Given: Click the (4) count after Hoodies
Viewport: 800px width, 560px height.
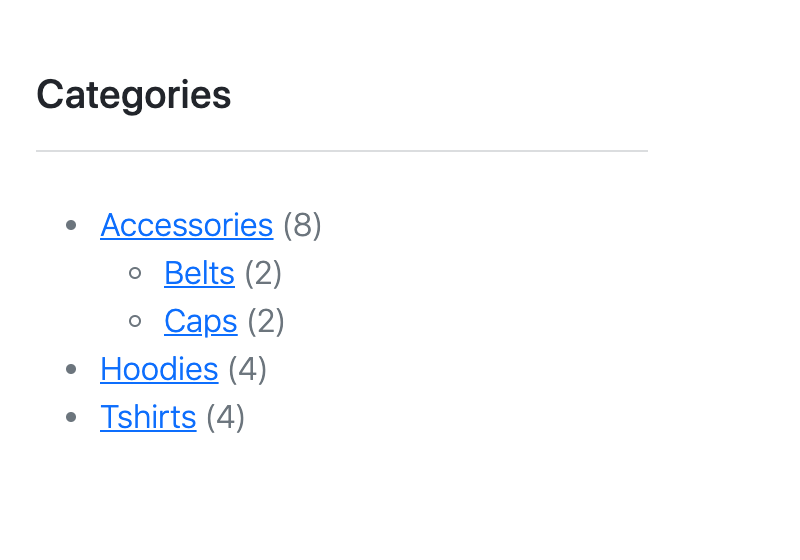Looking at the screenshot, I should tap(247, 369).
